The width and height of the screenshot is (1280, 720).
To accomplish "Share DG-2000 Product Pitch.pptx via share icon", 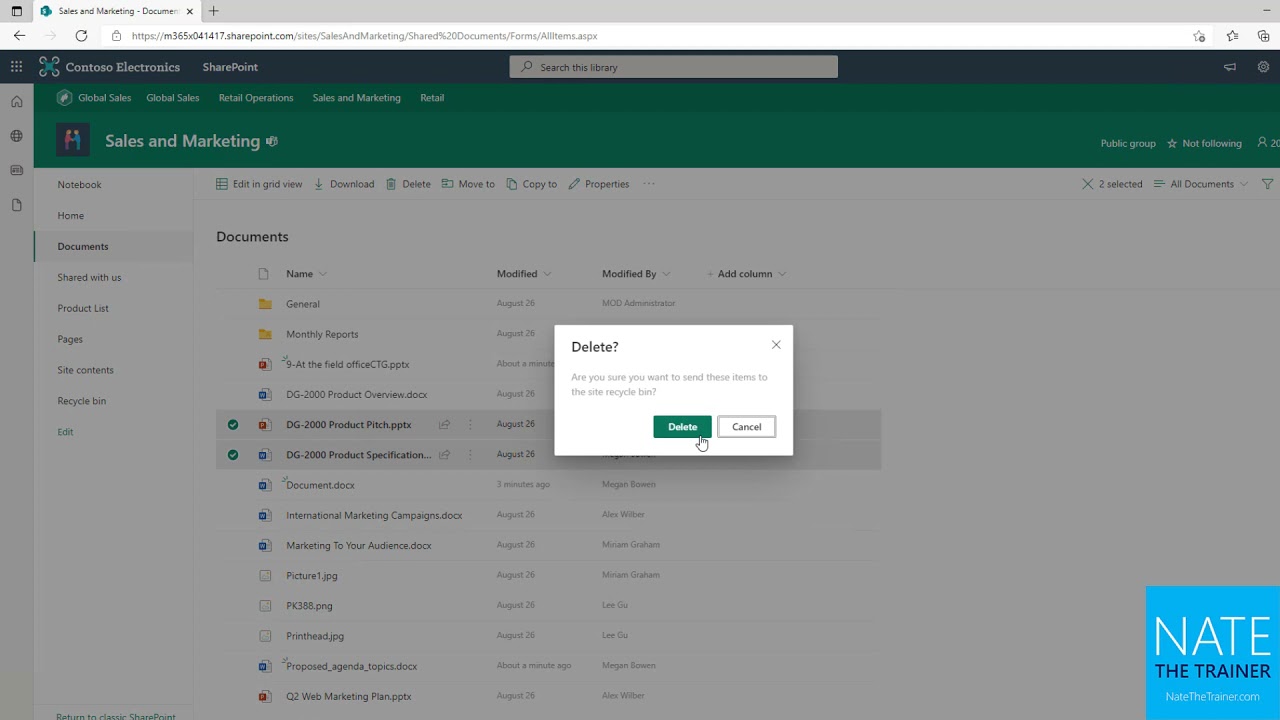I will [444, 425].
